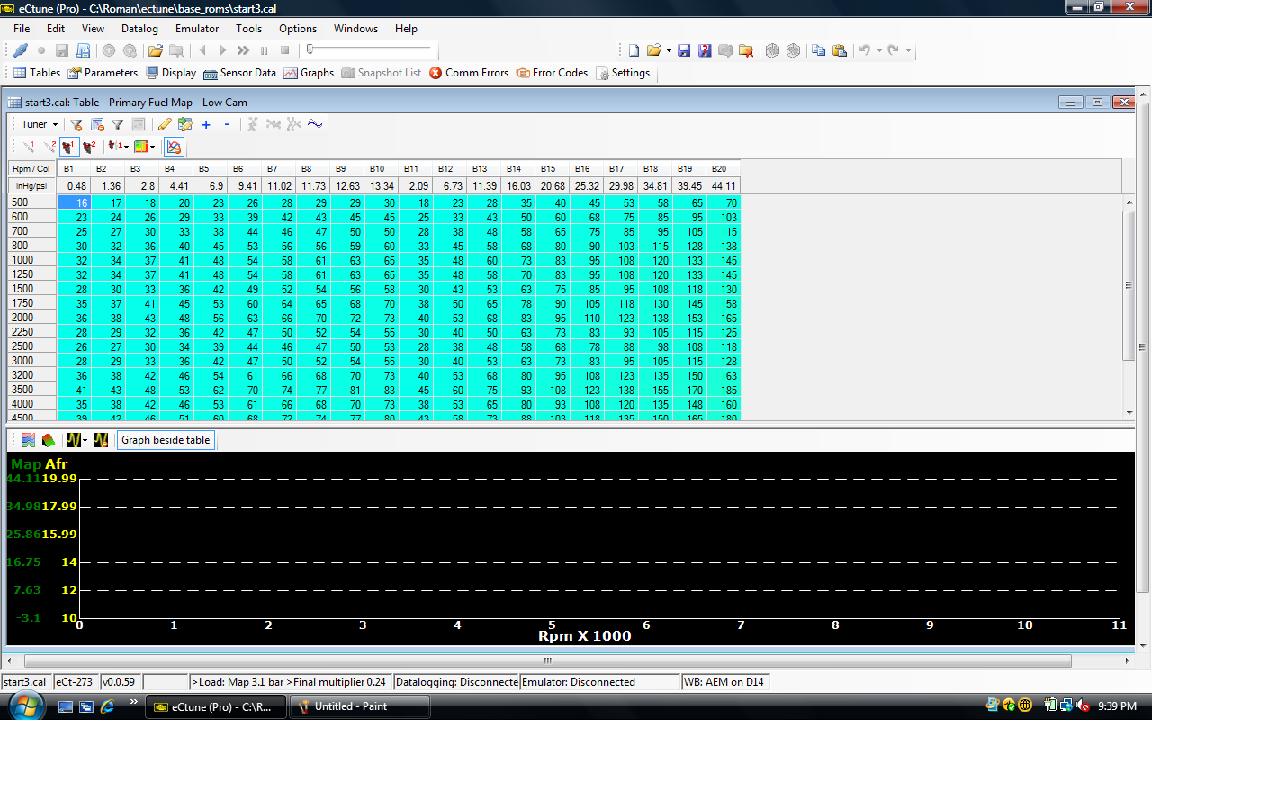Click the table vertical scrollbar down arrow

coord(1129,412)
